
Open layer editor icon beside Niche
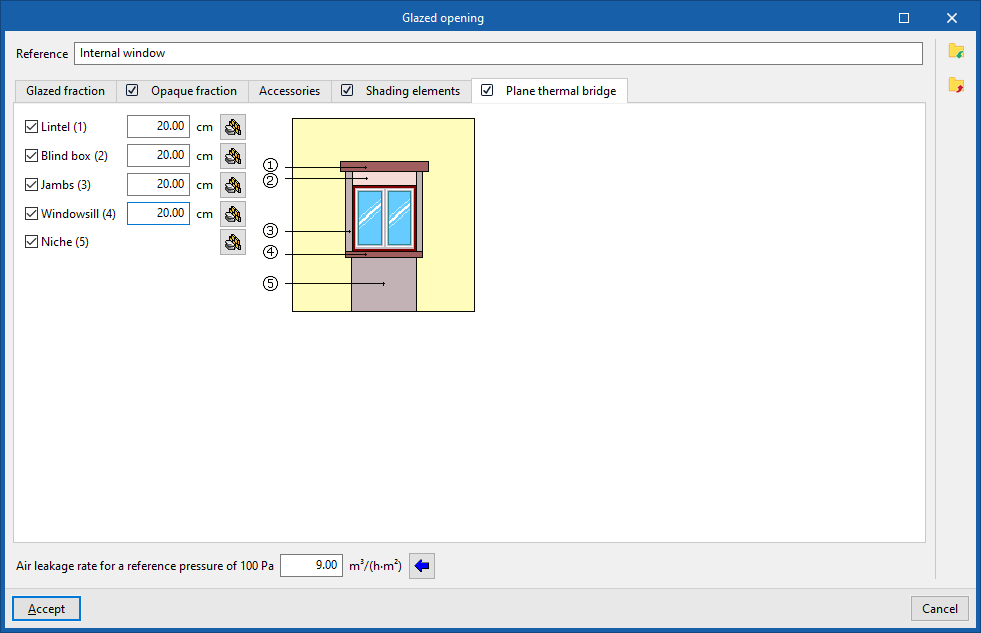[x=233, y=242]
